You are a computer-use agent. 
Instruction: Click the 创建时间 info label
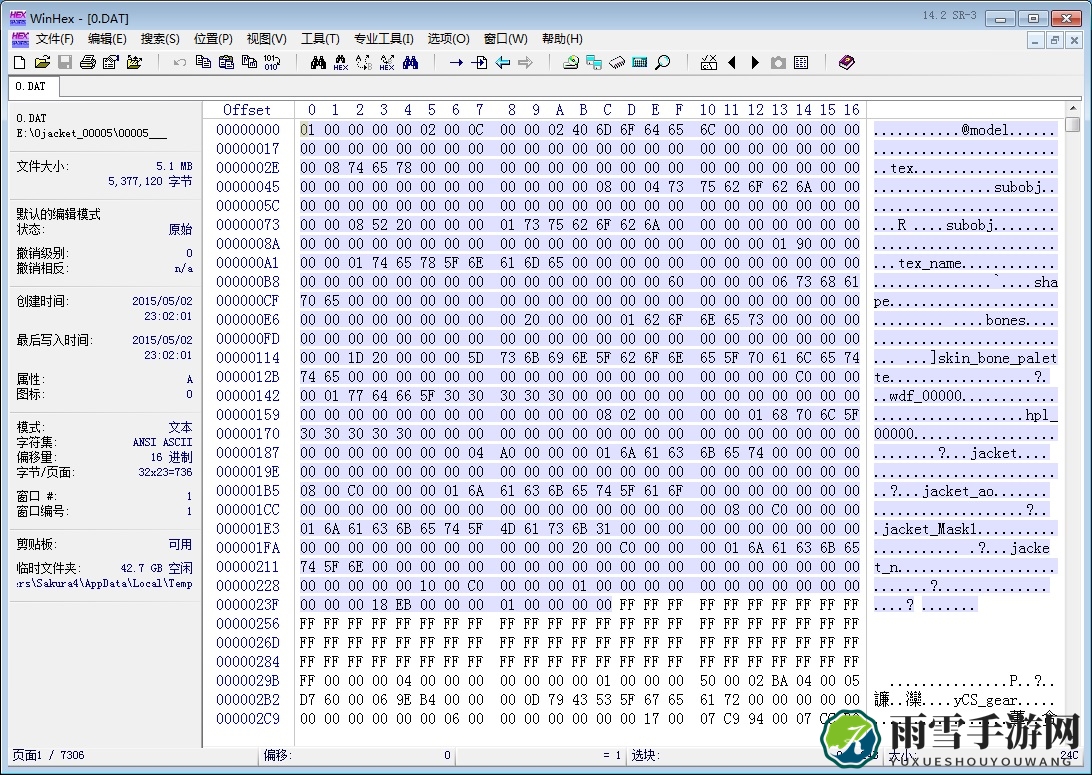[x=42, y=302]
